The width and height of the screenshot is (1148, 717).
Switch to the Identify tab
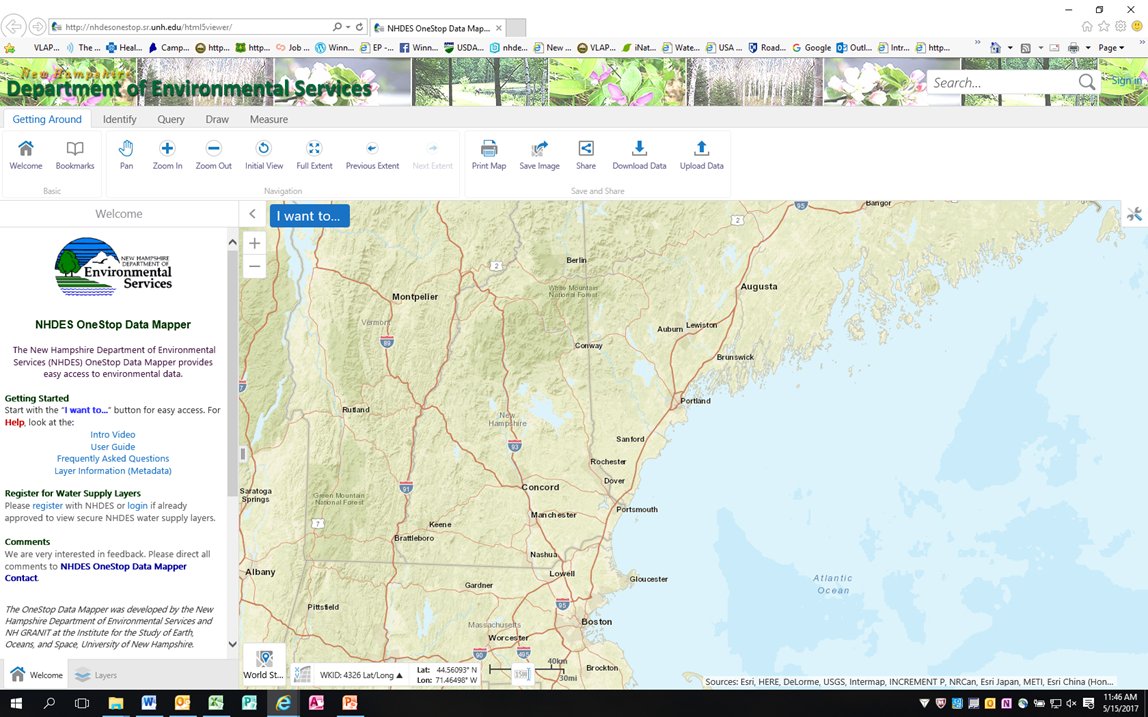119,119
